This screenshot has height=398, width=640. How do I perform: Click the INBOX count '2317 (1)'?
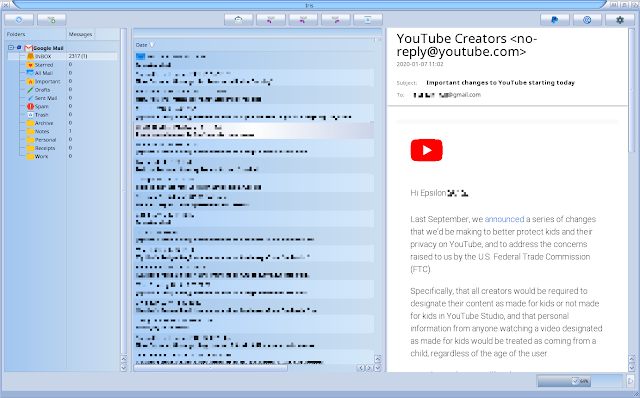click(78, 56)
